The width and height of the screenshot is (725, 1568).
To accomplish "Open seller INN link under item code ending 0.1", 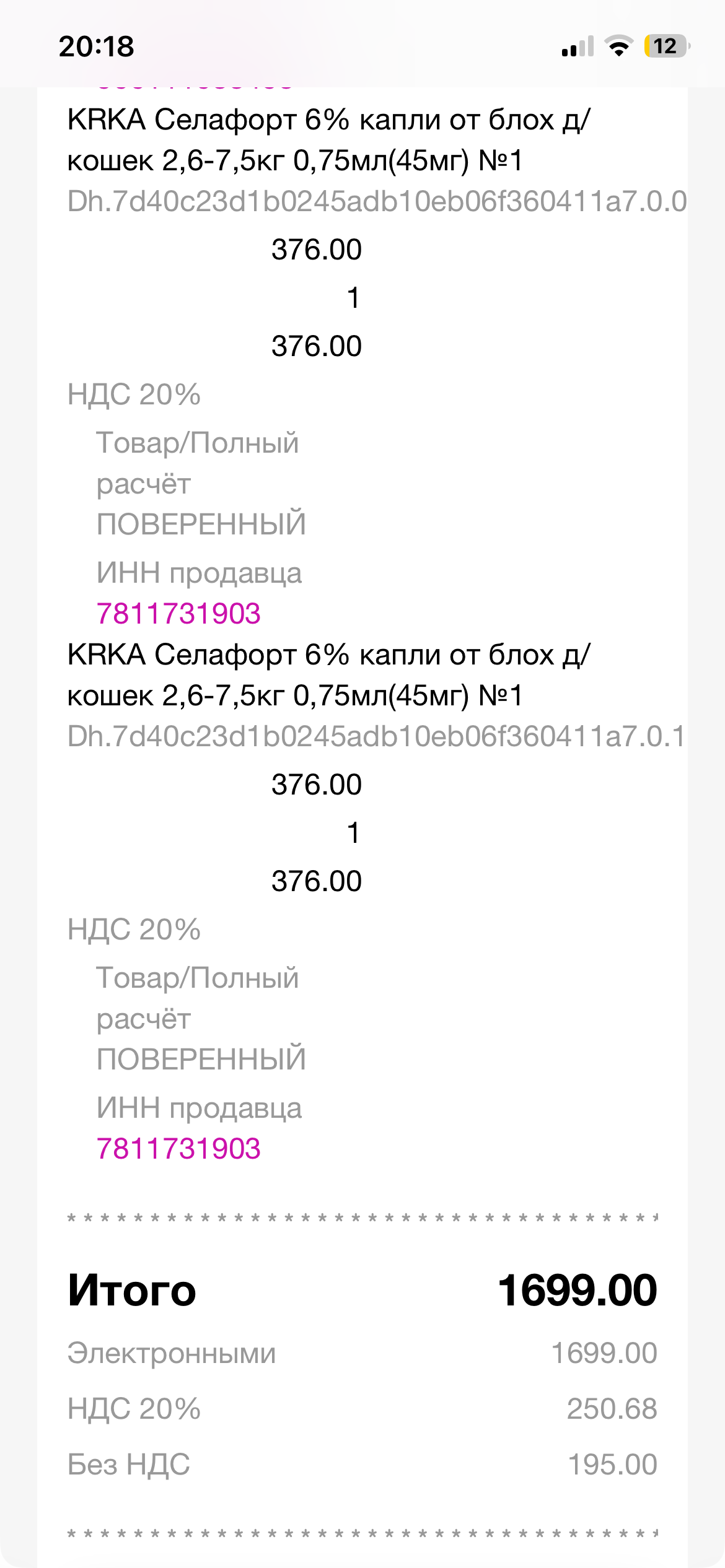I will (x=178, y=1149).
